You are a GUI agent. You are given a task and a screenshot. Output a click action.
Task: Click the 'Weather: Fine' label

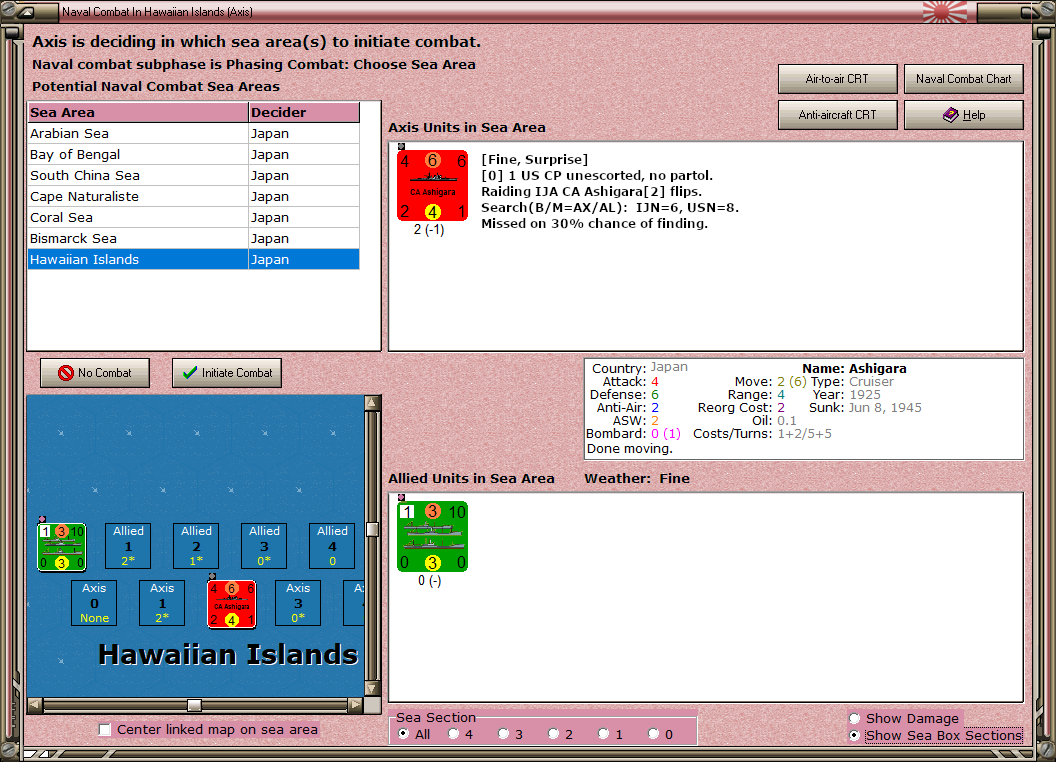pos(637,478)
